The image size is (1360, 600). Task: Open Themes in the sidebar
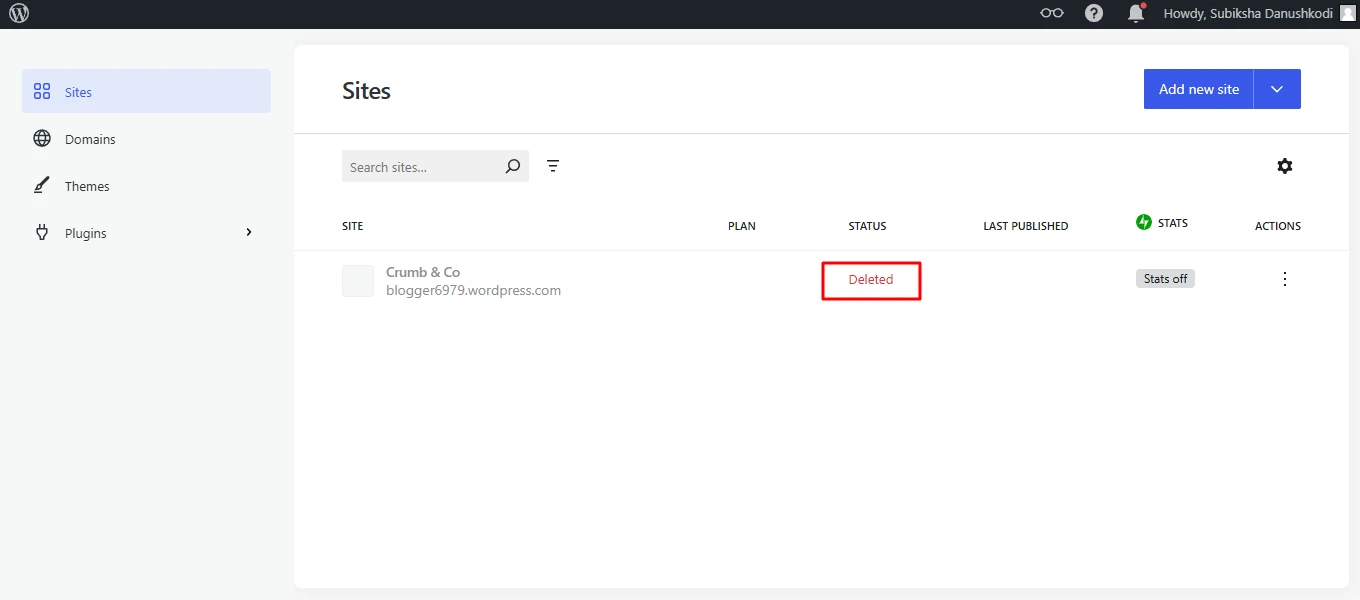pos(87,186)
